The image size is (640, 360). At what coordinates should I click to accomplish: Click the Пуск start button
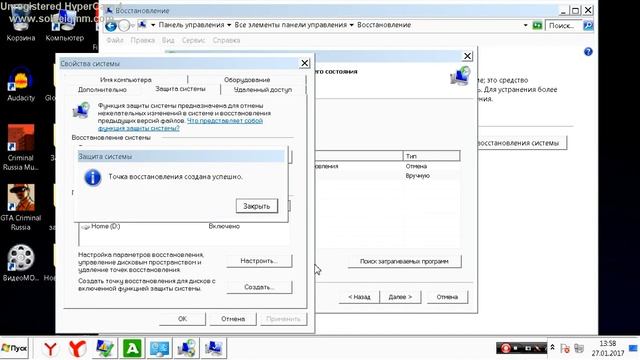tap(14, 348)
